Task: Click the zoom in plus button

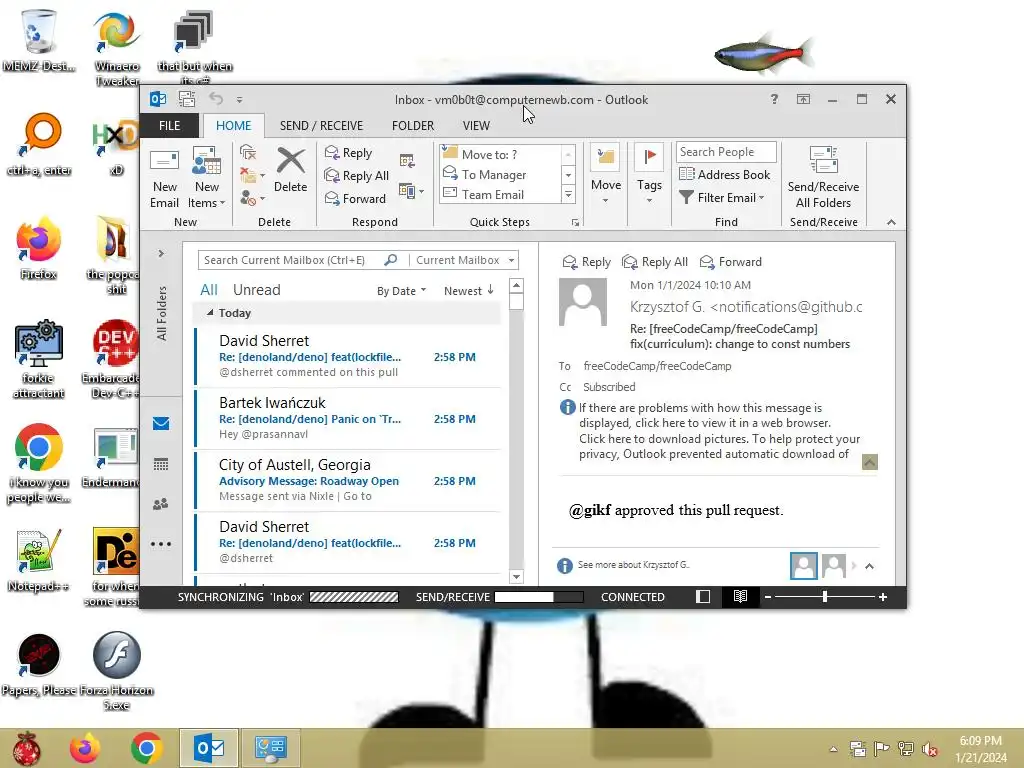Action: click(883, 597)
